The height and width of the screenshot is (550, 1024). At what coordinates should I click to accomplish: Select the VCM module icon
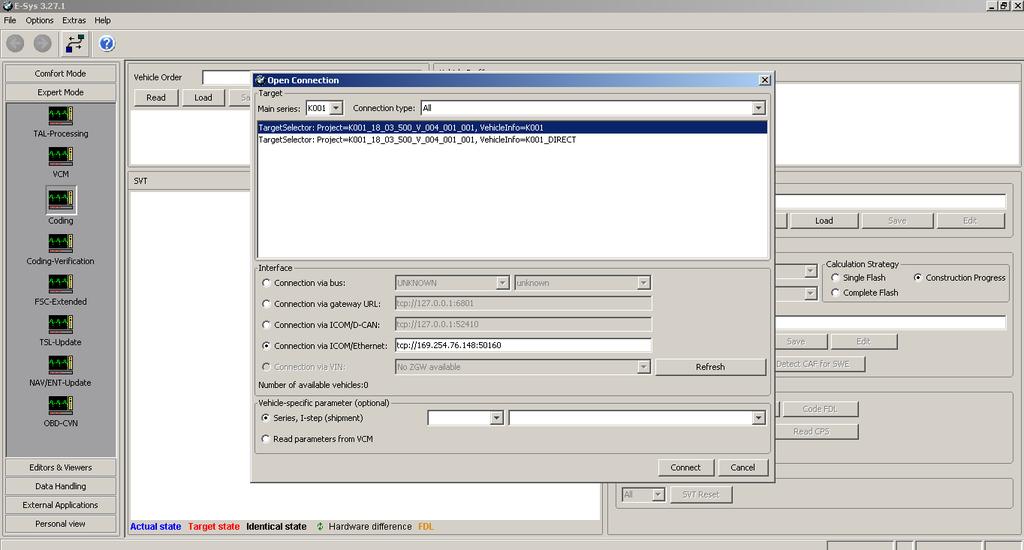click(x=60, y=157)
